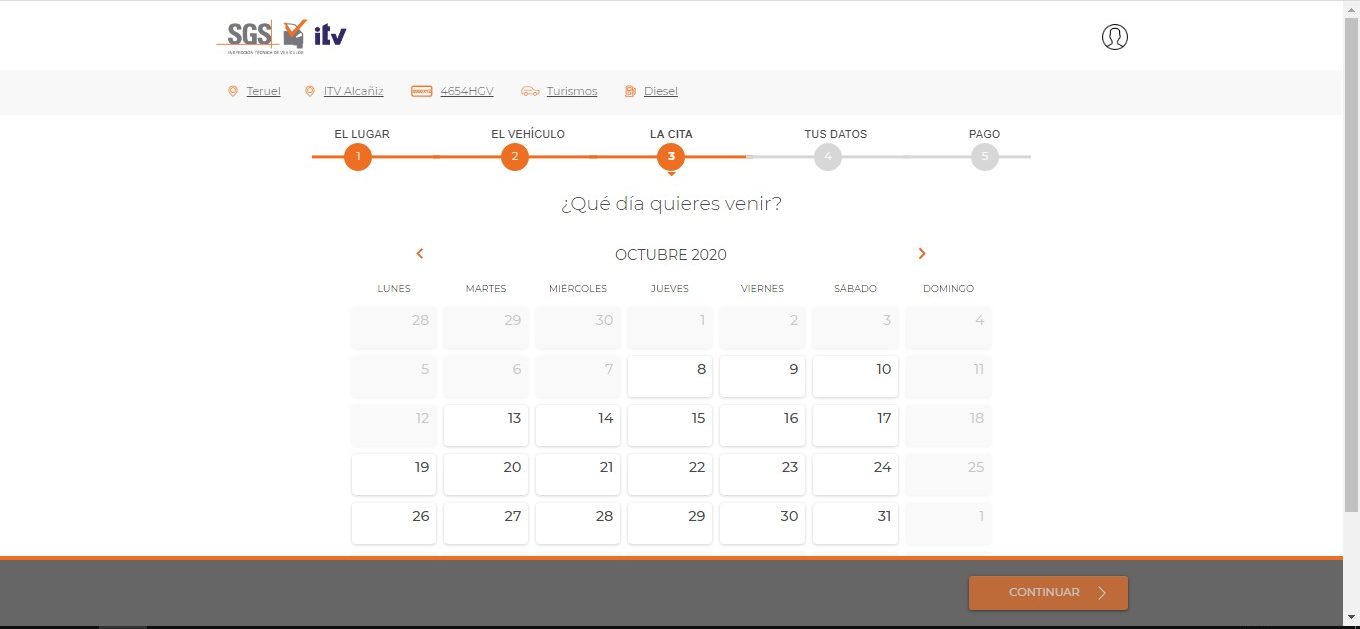Screen dimensions: 1360x629
Task: Go to previous month with left arrow
Action: pyautogui.click(x=420, y=254)
